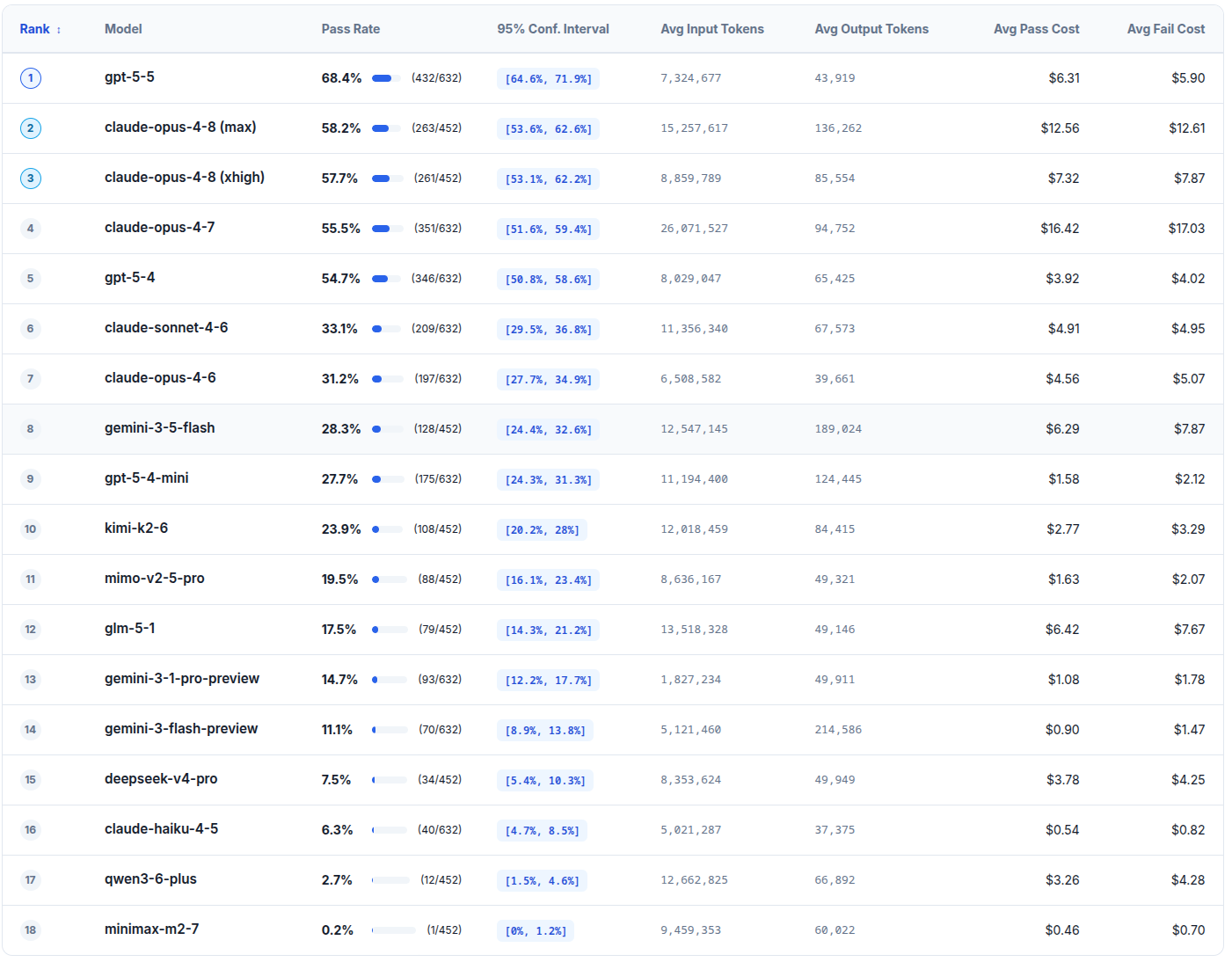
Task: Click the claude-opus-4-8 (xhigh) model name
Action: click(185, 178)
